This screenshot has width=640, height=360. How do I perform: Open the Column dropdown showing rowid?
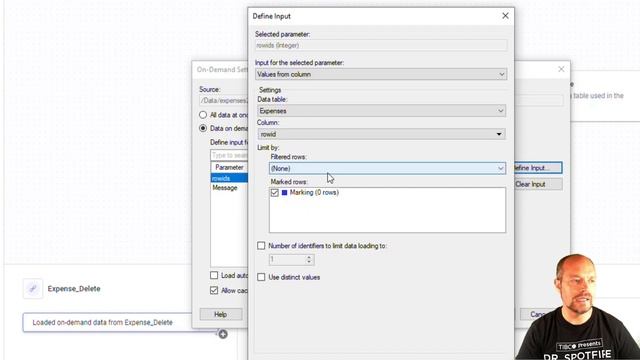[381, 134]
